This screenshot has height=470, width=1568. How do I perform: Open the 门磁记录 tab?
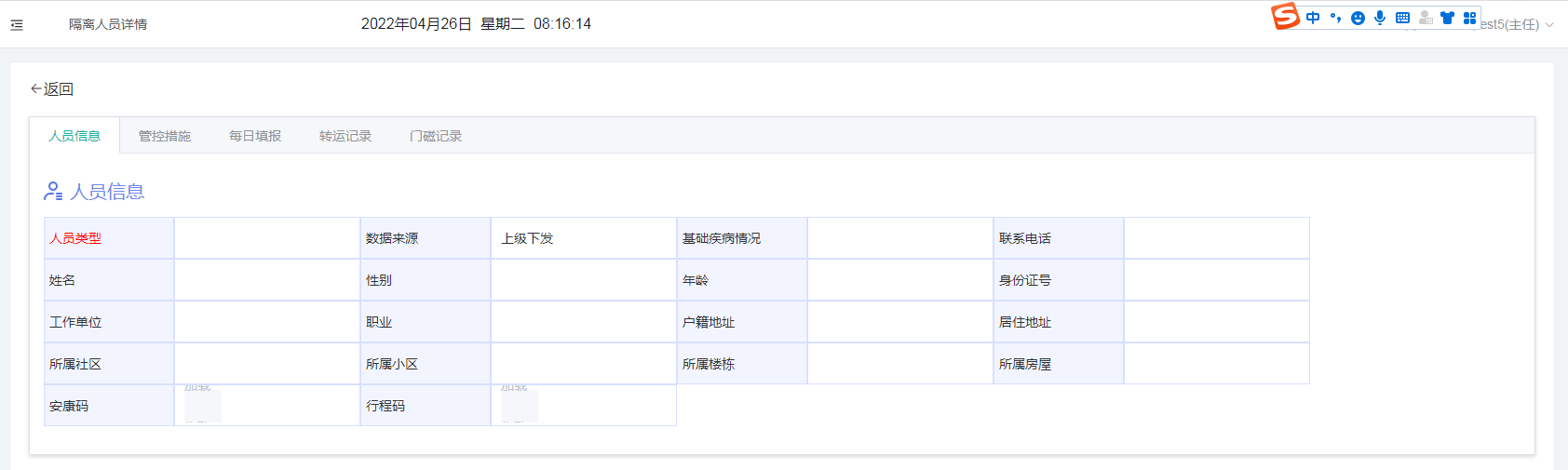point(436,136)
